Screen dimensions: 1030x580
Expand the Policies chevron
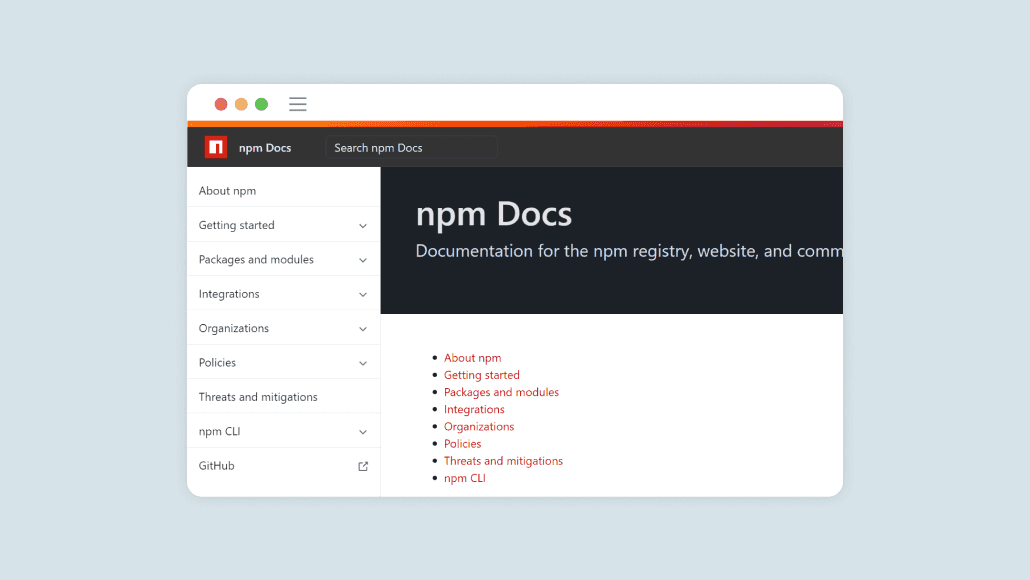pyautogui.click(x=363, y=363)
